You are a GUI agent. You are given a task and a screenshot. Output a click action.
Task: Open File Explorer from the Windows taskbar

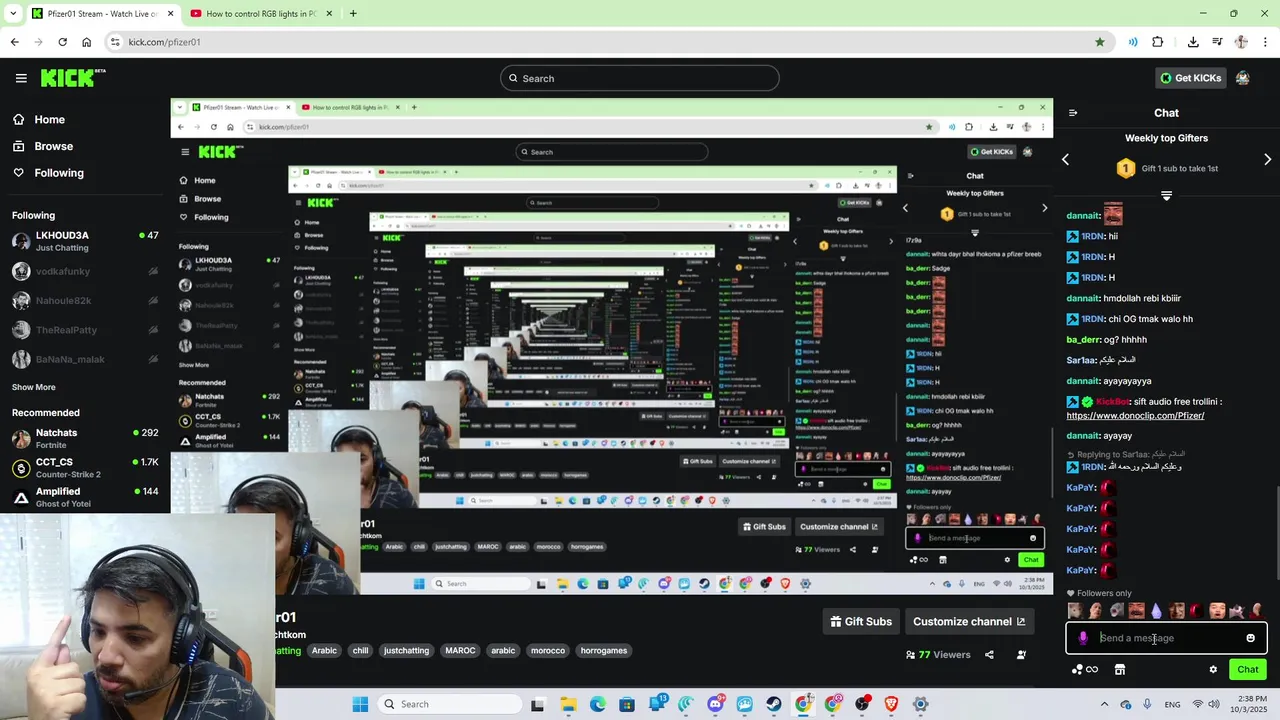568,704
